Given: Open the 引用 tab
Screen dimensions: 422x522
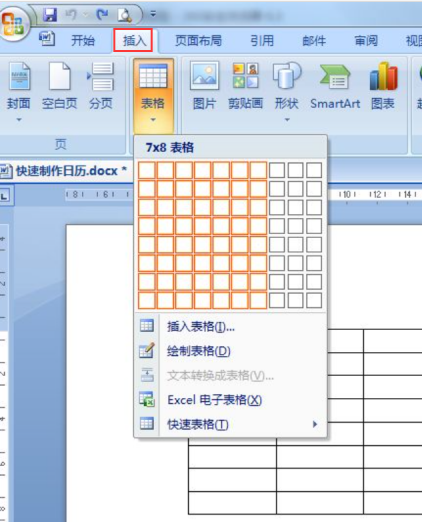Looking at the screenshot, I should click(x=262, y=41).
